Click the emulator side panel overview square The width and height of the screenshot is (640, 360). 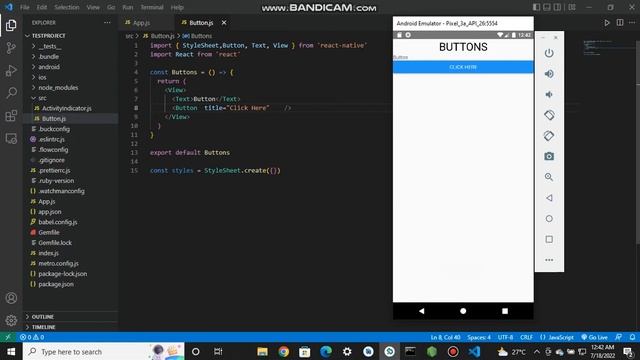tap(549, 239)
